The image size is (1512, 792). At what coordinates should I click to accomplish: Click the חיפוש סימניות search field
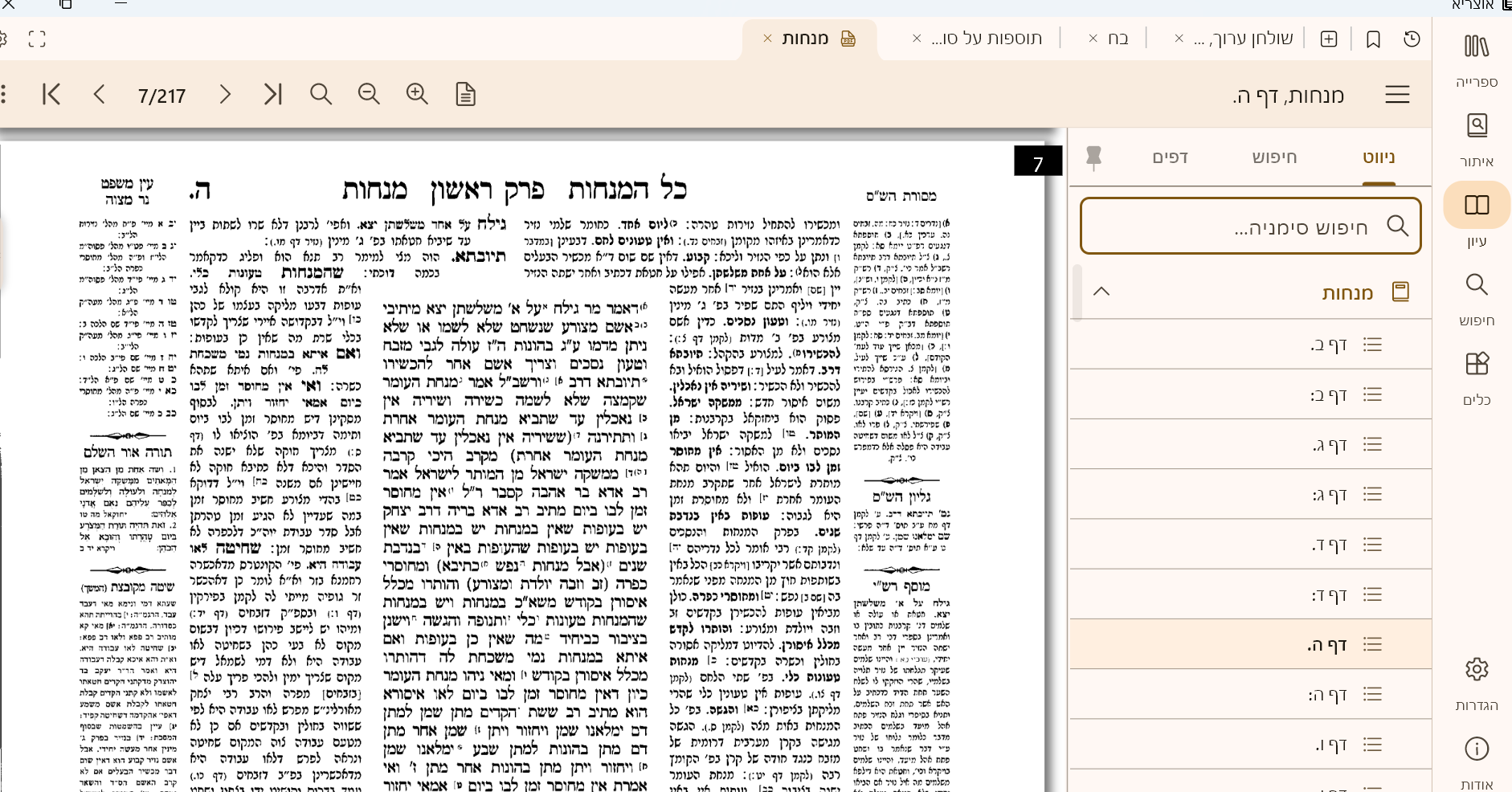[1250, 227]
